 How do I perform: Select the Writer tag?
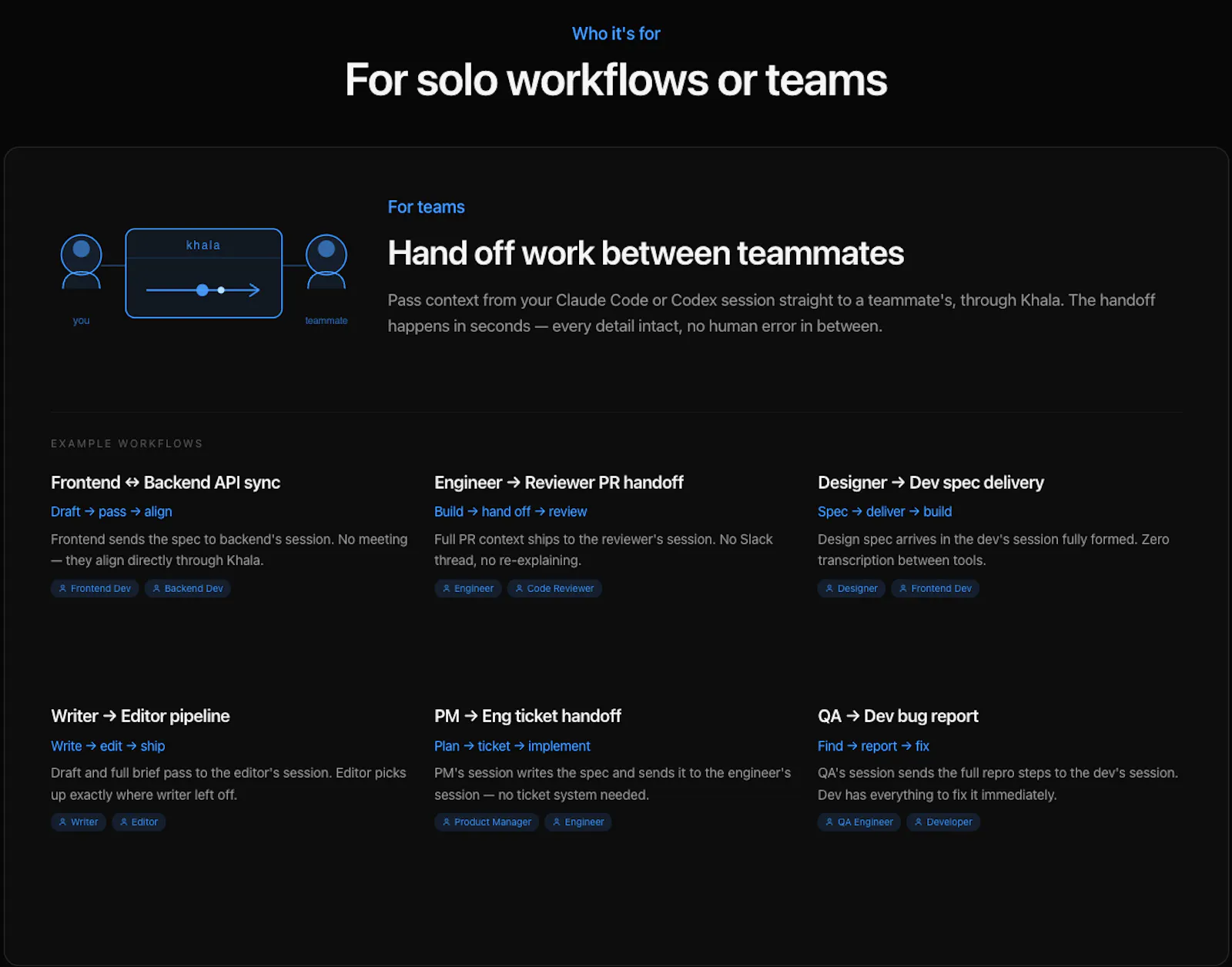(x=79, y=822)
